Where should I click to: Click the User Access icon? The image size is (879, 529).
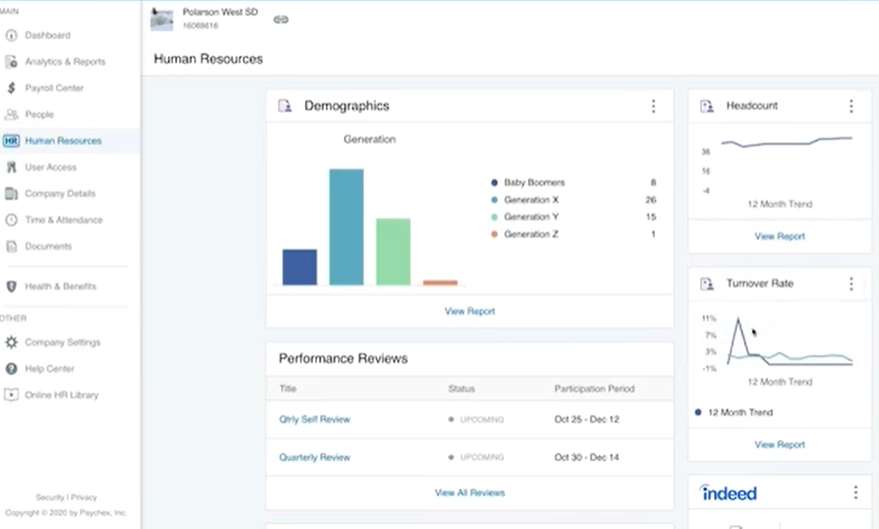(x=11, y=167)
